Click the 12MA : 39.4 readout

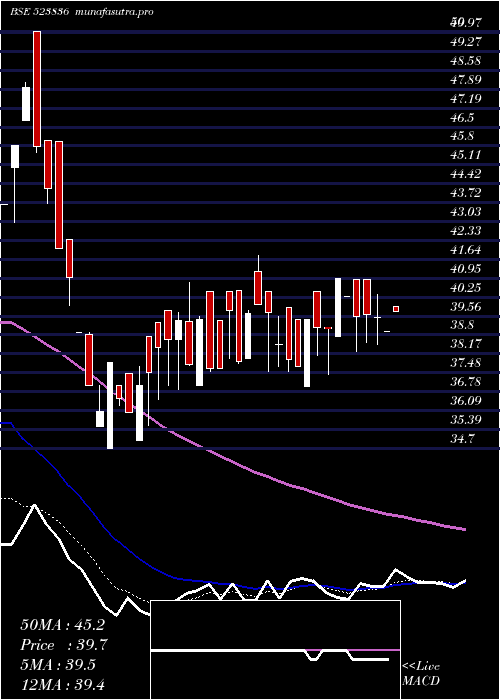click(62, 685)
